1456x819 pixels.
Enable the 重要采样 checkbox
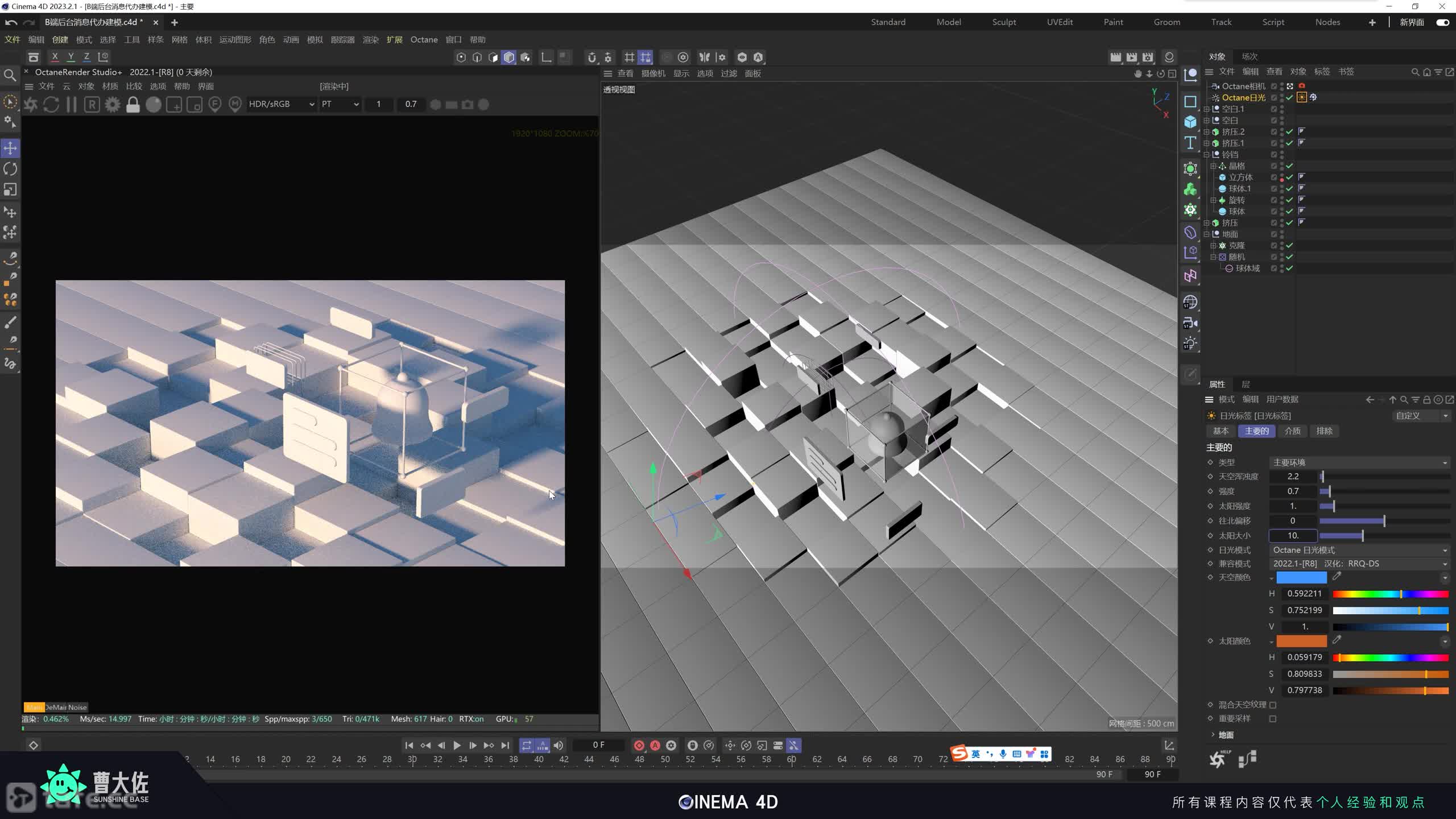click(x=1273, y=719)
